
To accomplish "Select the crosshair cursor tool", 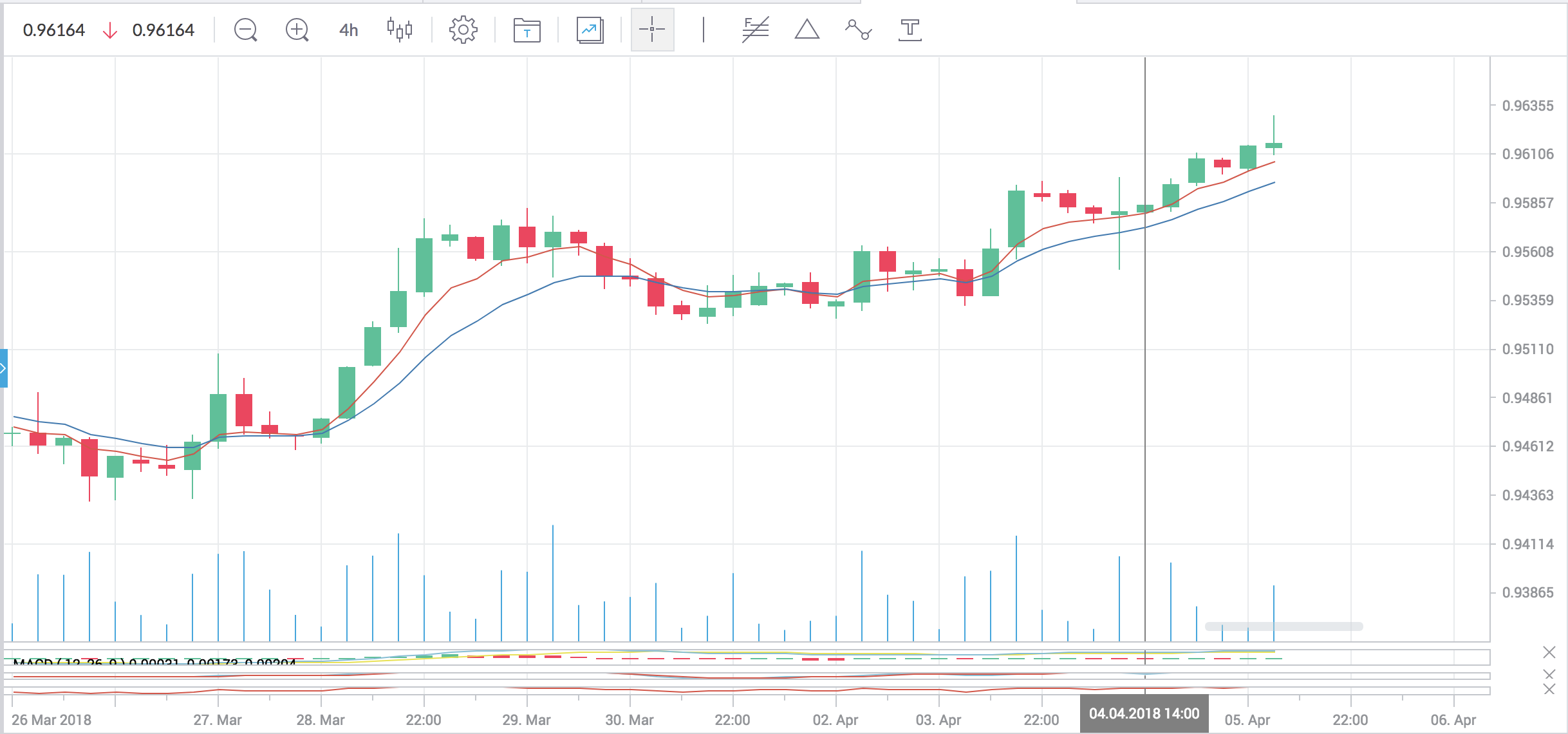I will (x=652, y=30).
